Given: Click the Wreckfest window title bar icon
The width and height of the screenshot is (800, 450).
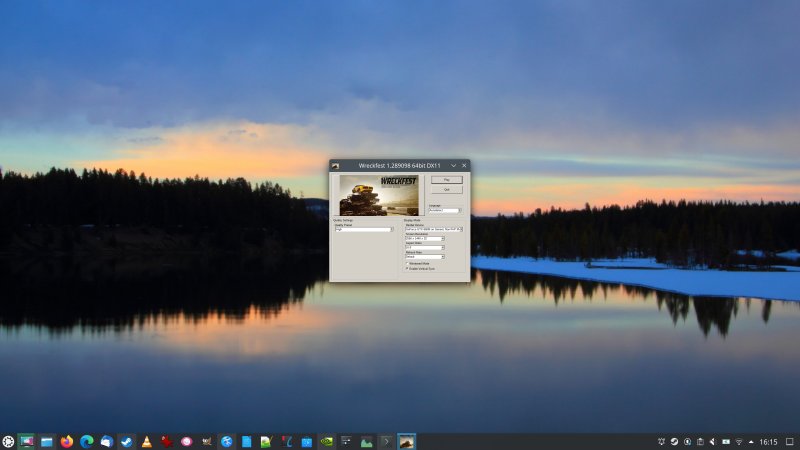Looking at the screenshot, I should point(336,165).
